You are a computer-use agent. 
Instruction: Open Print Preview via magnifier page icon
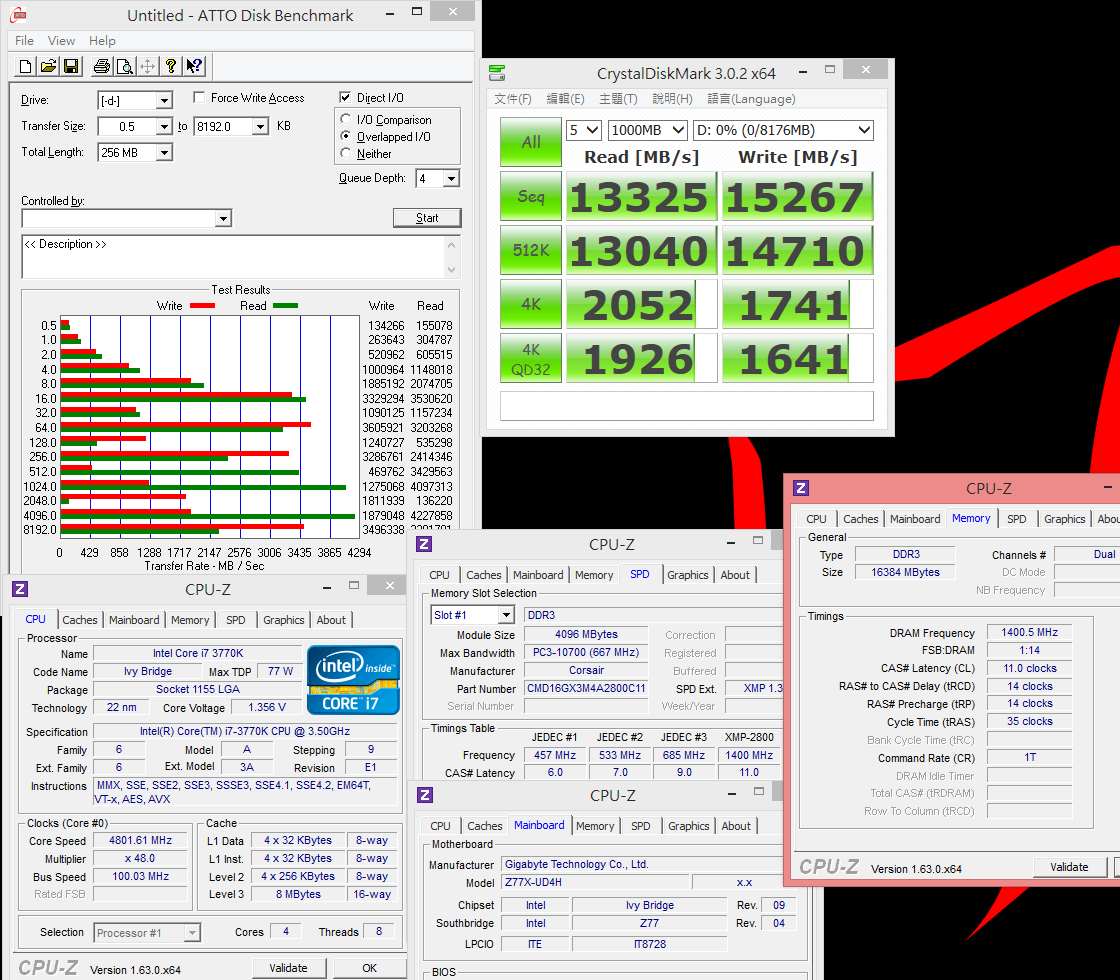click(124, 66)
